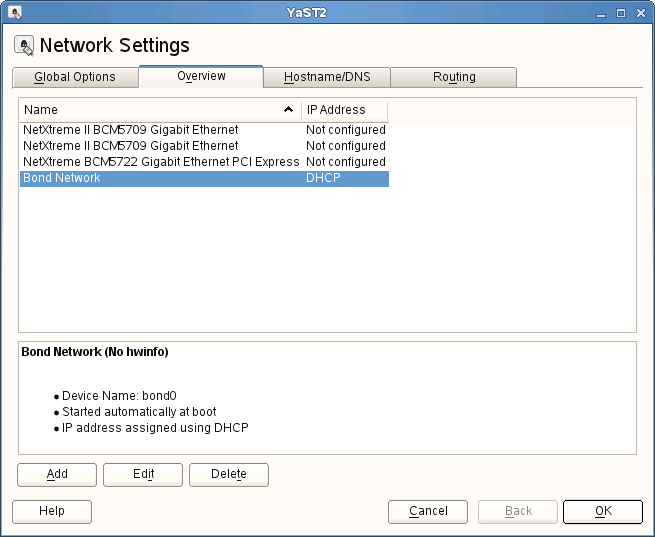Click the Started automatically at boot line

tap(139, 412)
